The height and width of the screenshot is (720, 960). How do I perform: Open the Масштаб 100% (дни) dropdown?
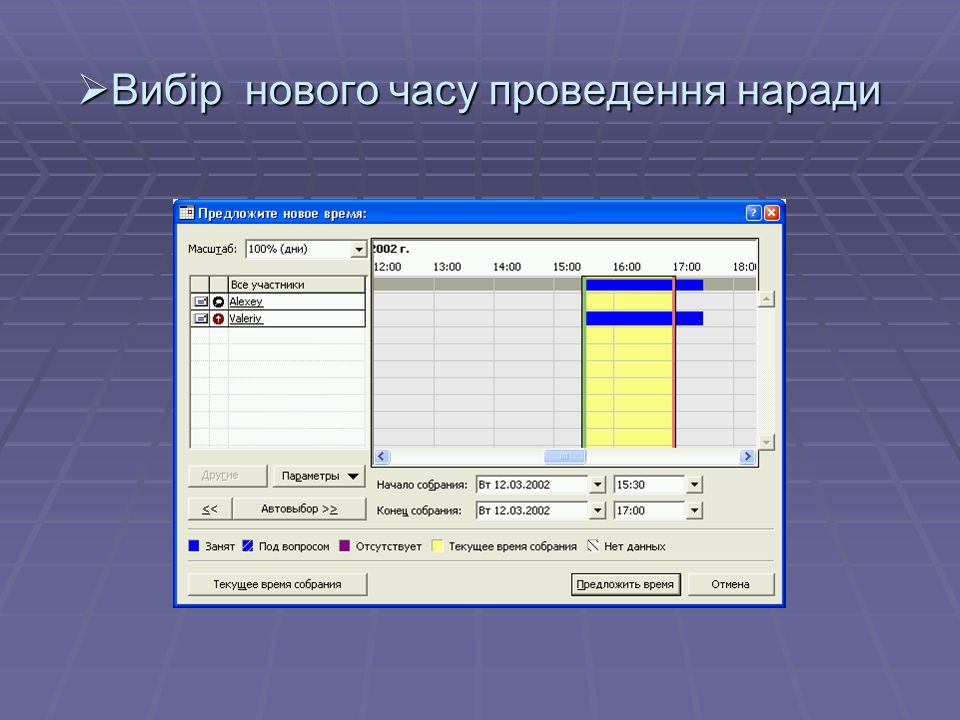pos(358,249)
